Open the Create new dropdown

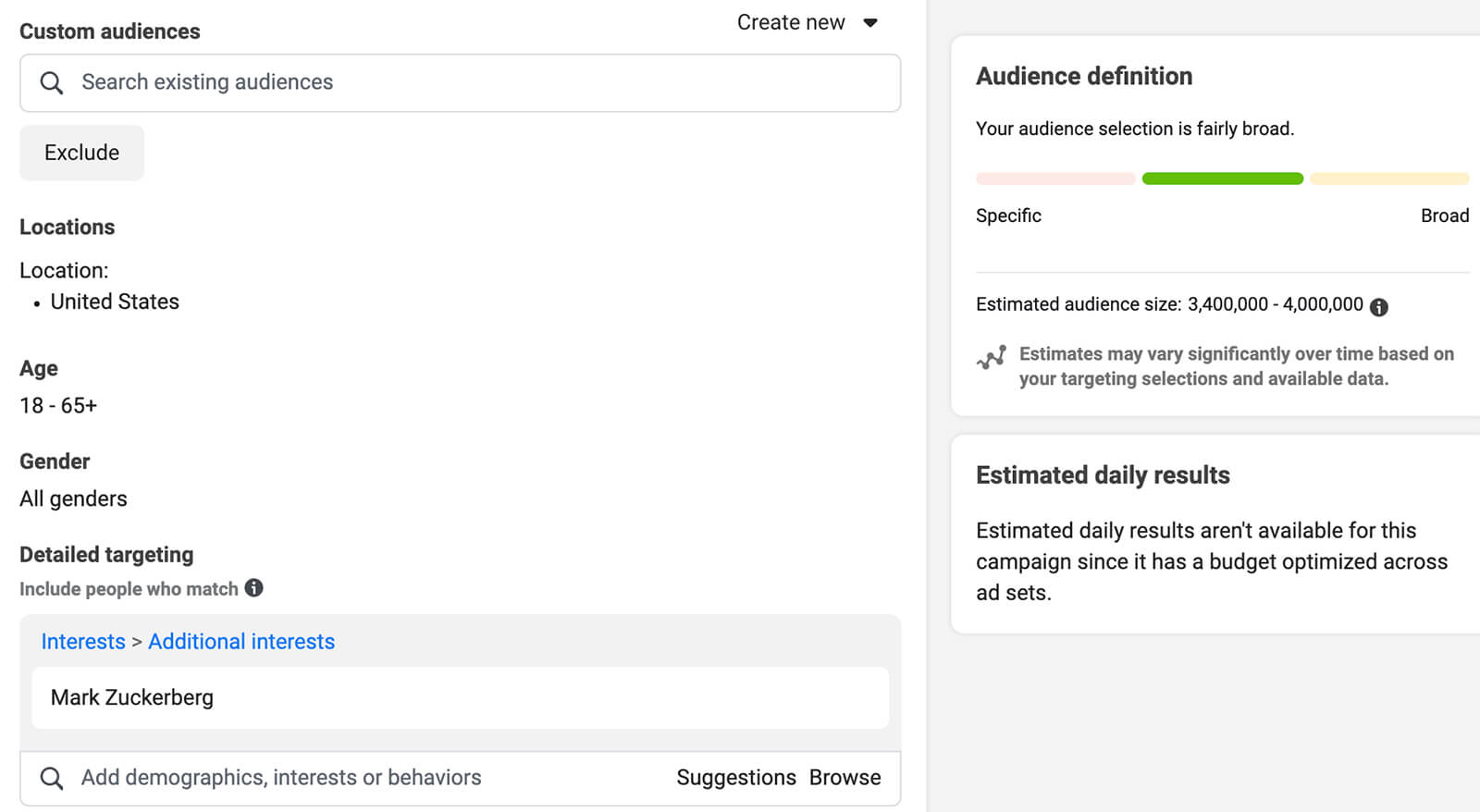tap(807, 22)
